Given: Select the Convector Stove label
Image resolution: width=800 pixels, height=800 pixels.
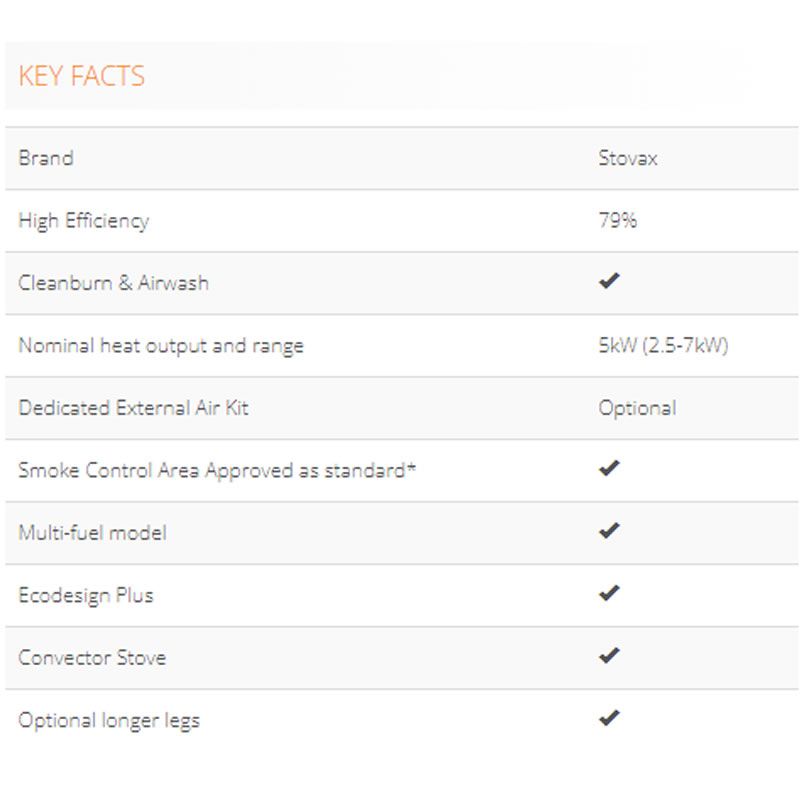Looking at the screenshot, I should [92, 658].
